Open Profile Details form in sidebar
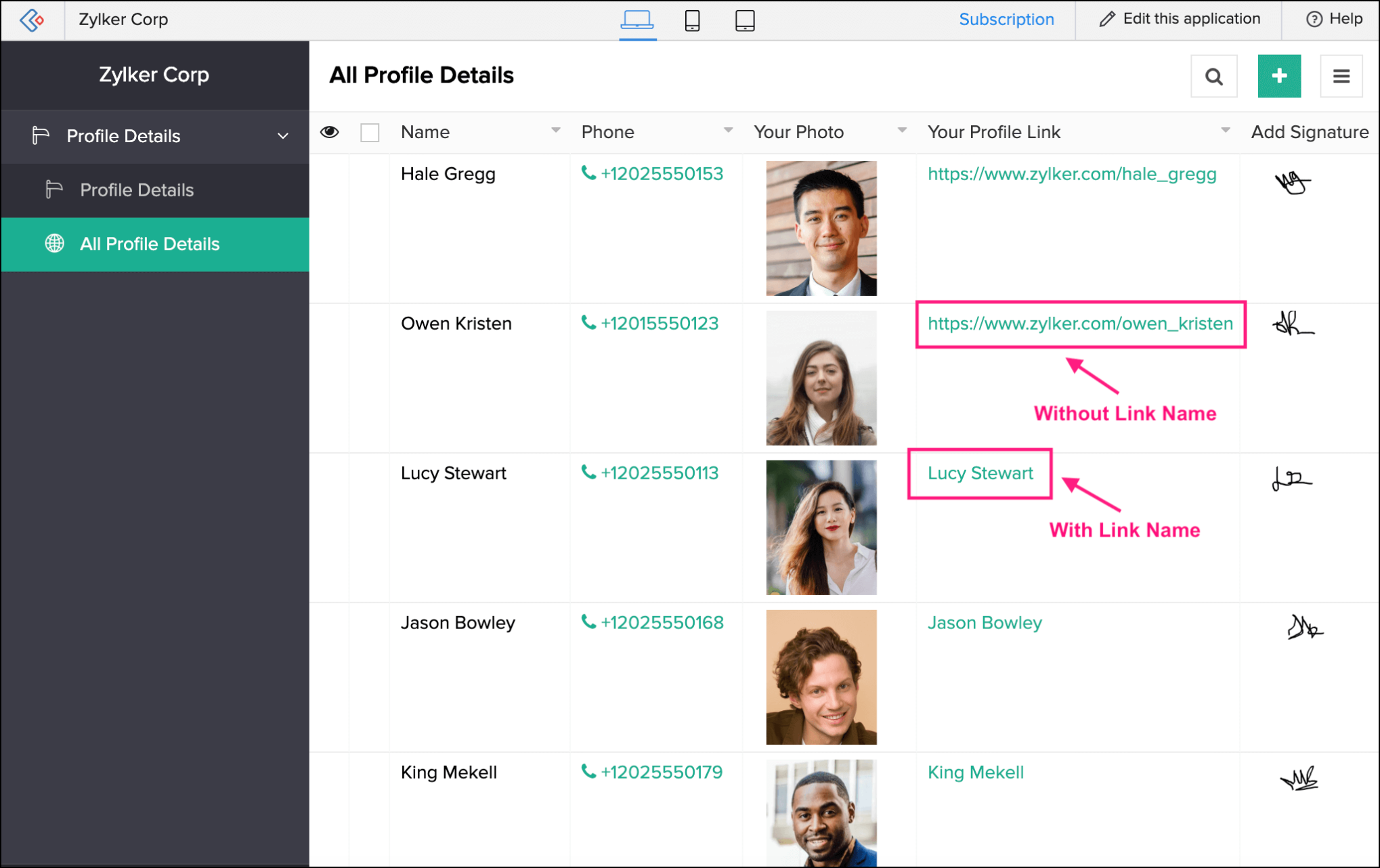 point(137,190)
